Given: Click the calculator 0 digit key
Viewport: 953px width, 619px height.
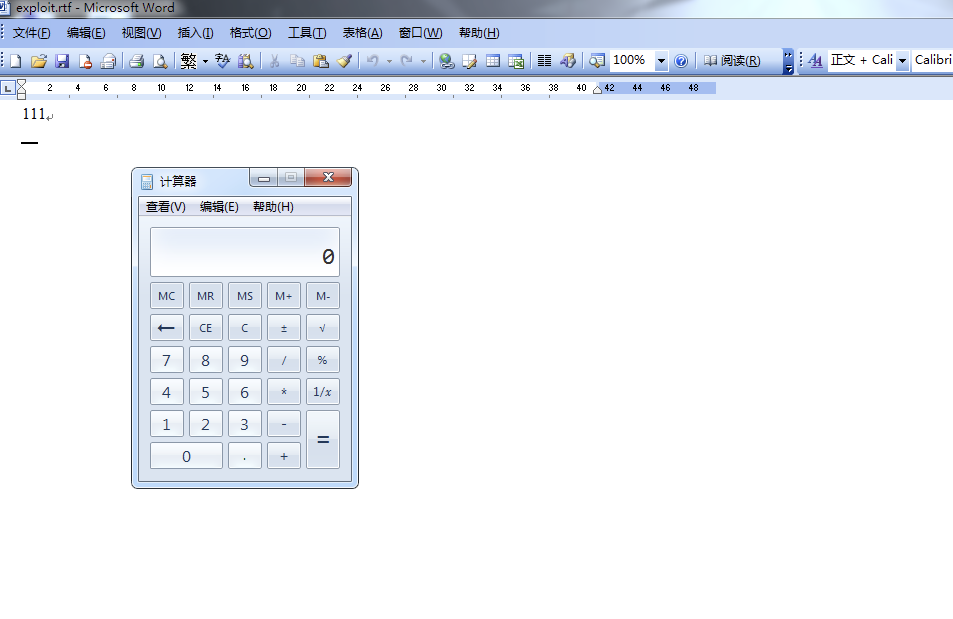Looking at the screenshot, I should coord(186,456).
